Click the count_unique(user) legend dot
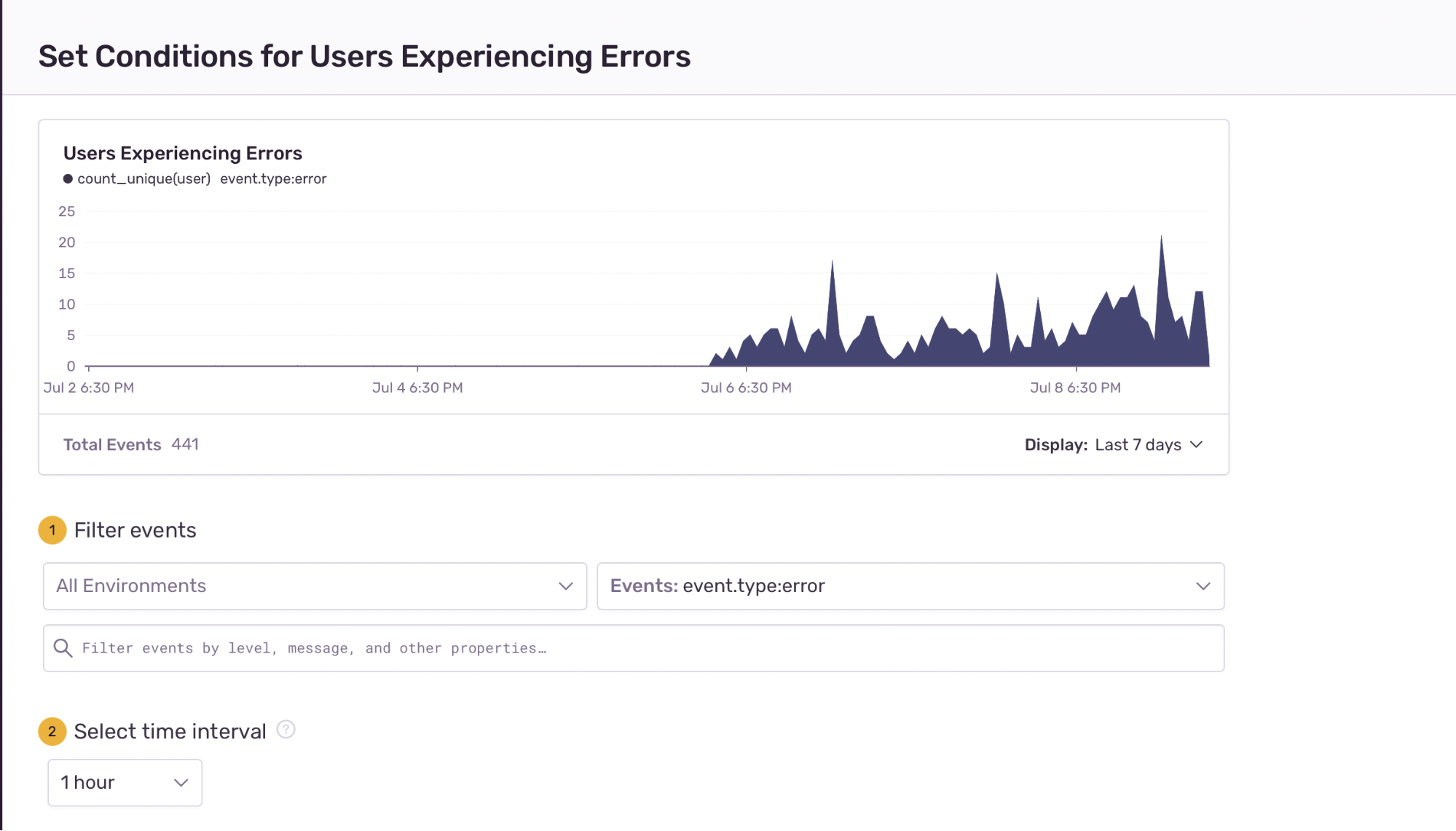1456x831 pixels. (68, 179)
